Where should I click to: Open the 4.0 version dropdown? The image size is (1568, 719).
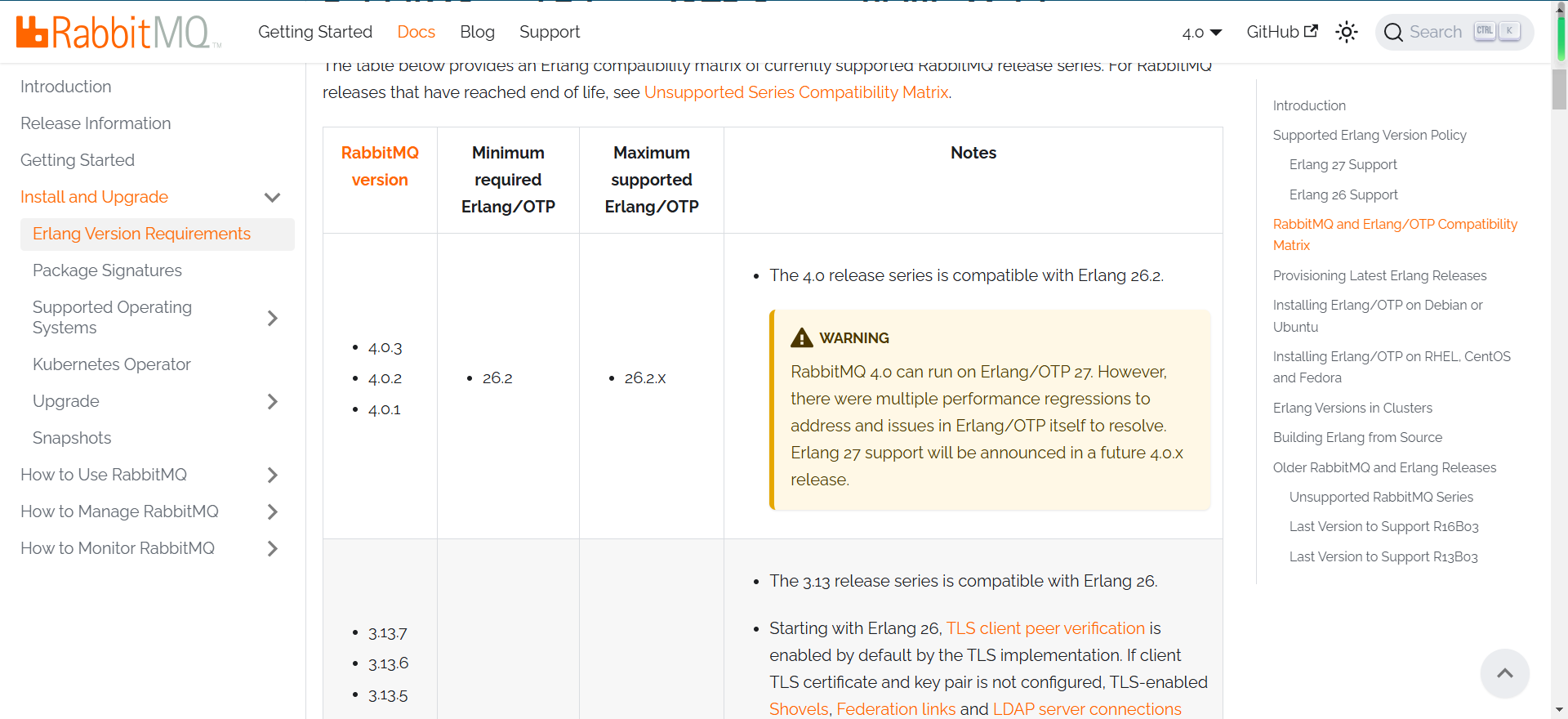point(1201,33)
